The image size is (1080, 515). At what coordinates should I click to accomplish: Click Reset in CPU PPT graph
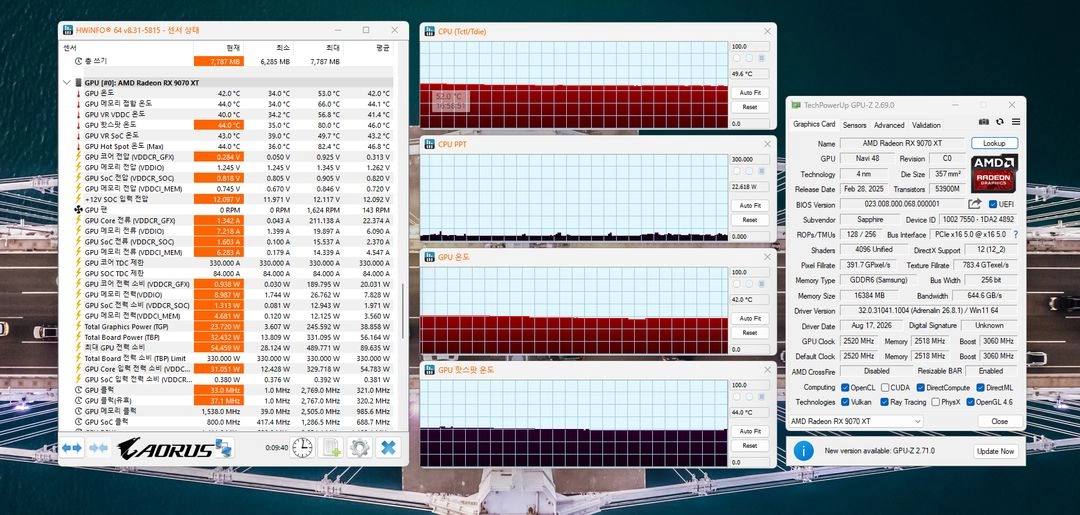749,220
